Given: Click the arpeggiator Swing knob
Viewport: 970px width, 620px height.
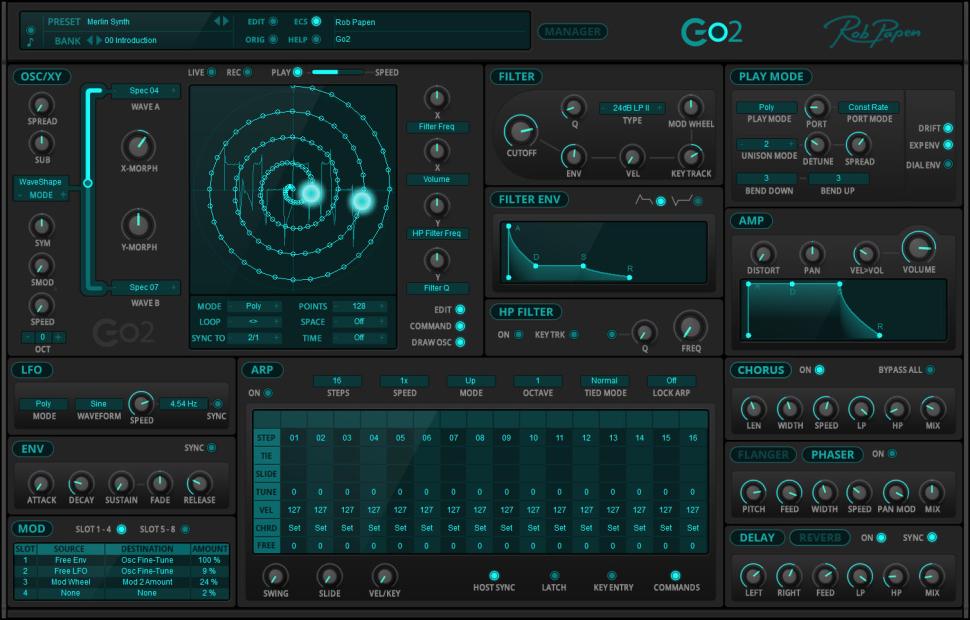Looking at the screenshot, I should pyautogui.click(x=275, y=576).
